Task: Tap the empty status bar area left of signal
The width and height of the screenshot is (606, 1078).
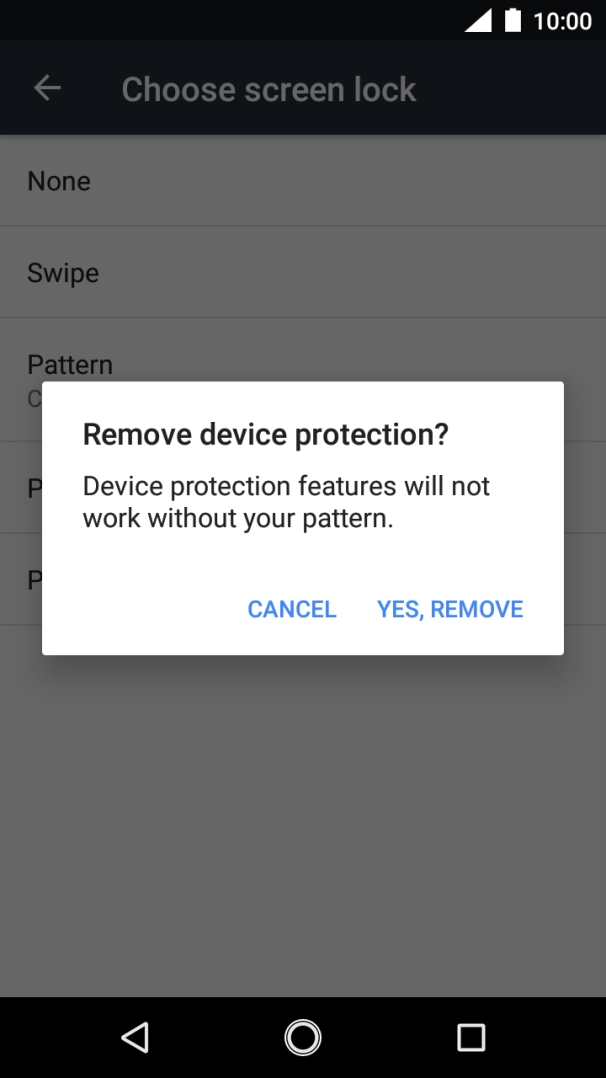Action: tap(227, 21)
